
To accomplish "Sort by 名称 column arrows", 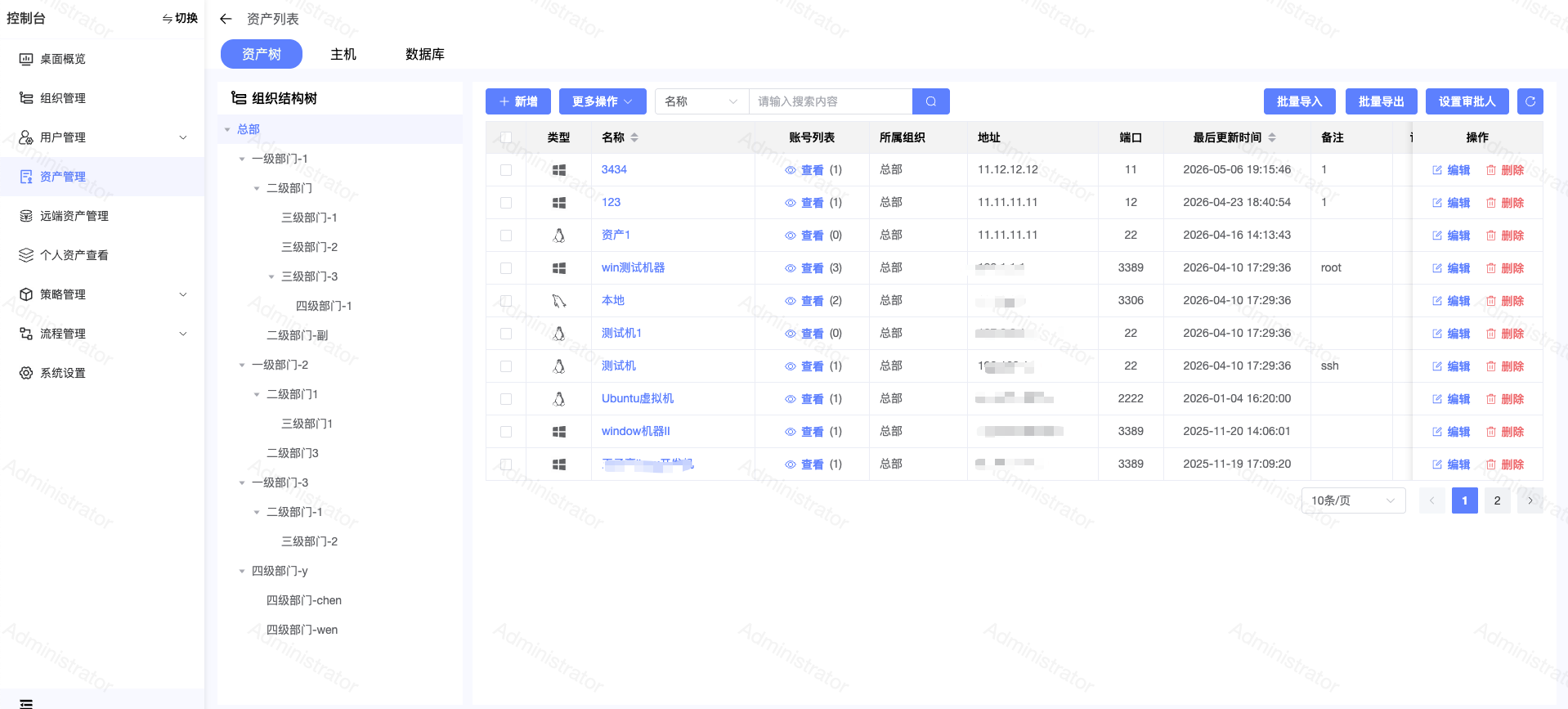I will pyautogui.click(x=634, y=137).
